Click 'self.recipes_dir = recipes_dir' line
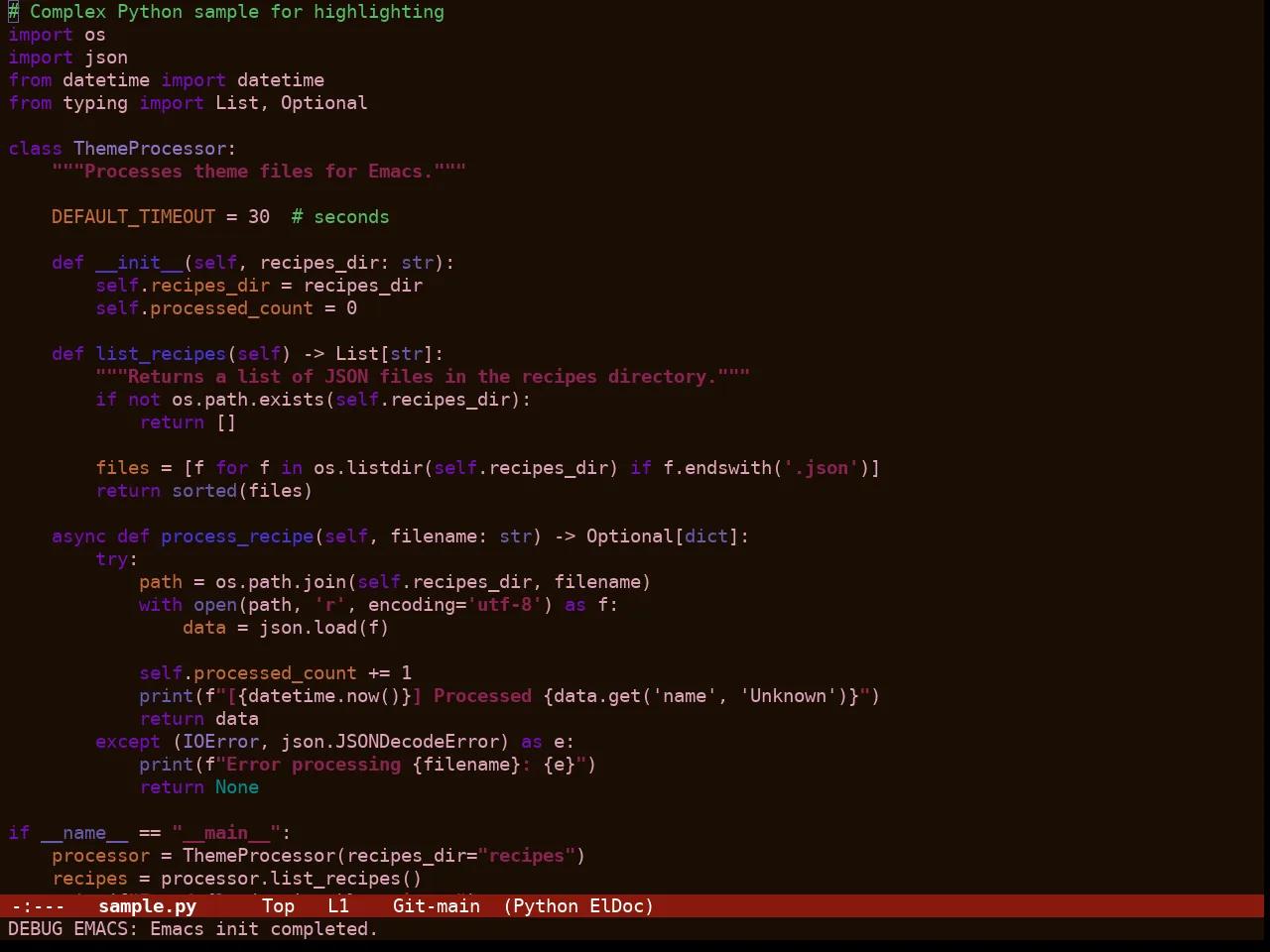This screenshot has height=952, width=1270. point(259,286)
